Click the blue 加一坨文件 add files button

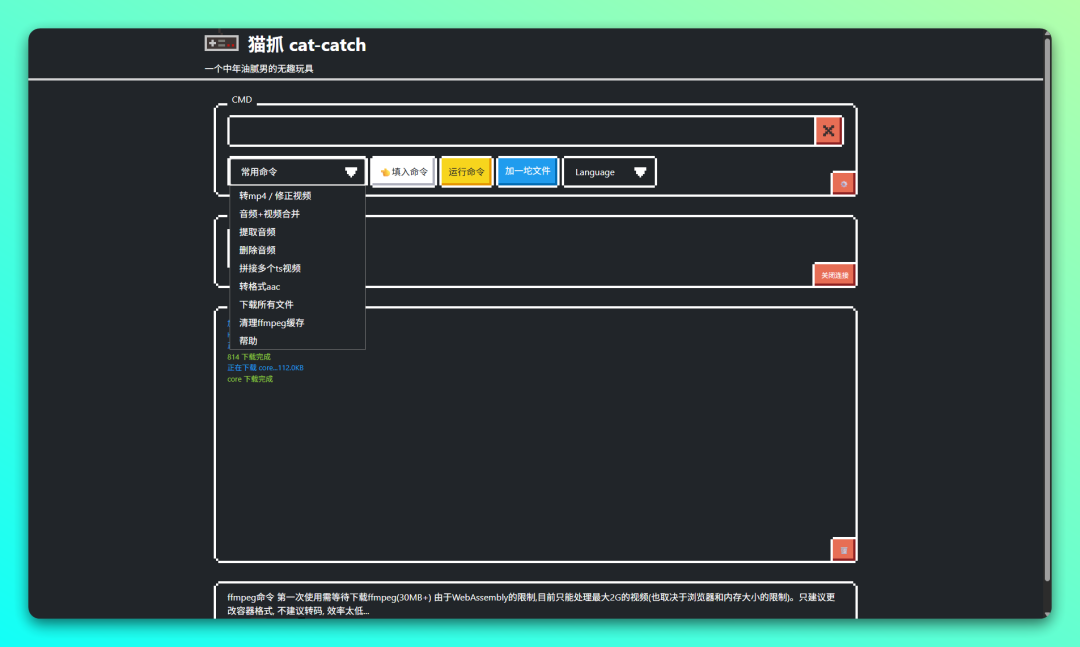click(x=527, y=171)
